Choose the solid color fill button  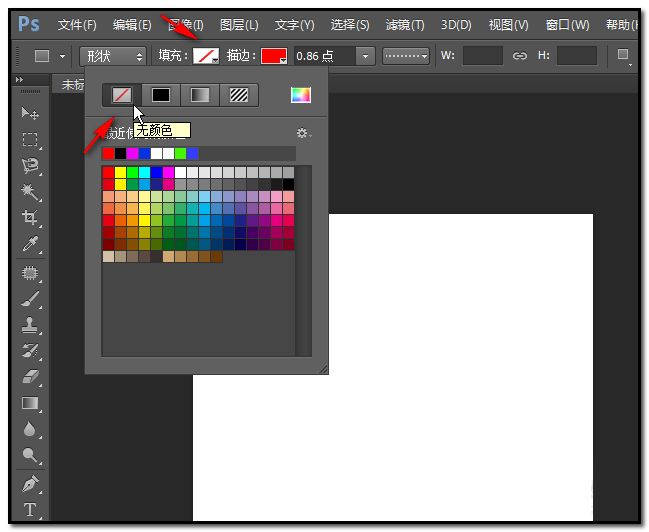tap(160, 96)
